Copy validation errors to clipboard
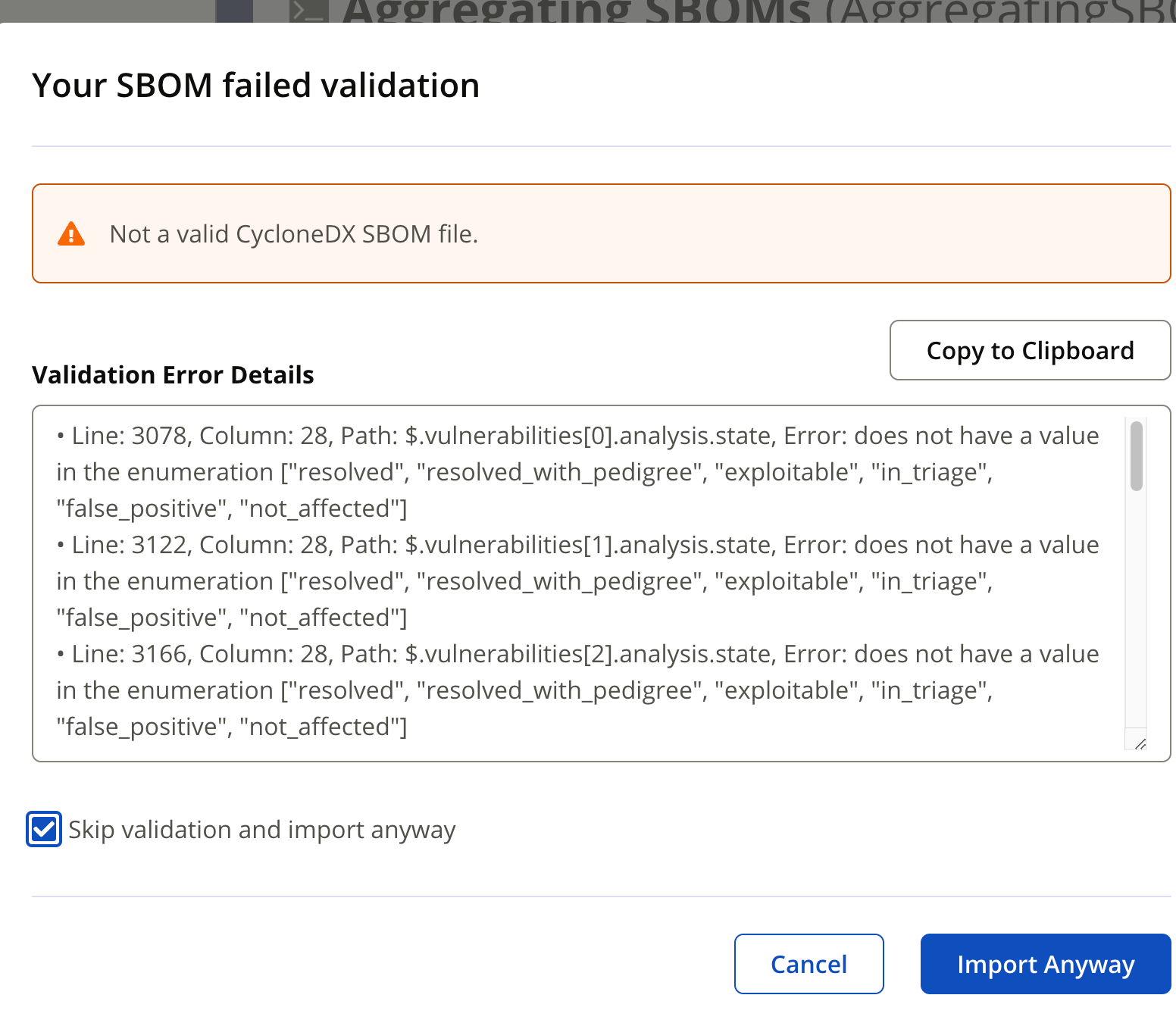This screenshot has width=1176, height=1020. coord(1031,350)
